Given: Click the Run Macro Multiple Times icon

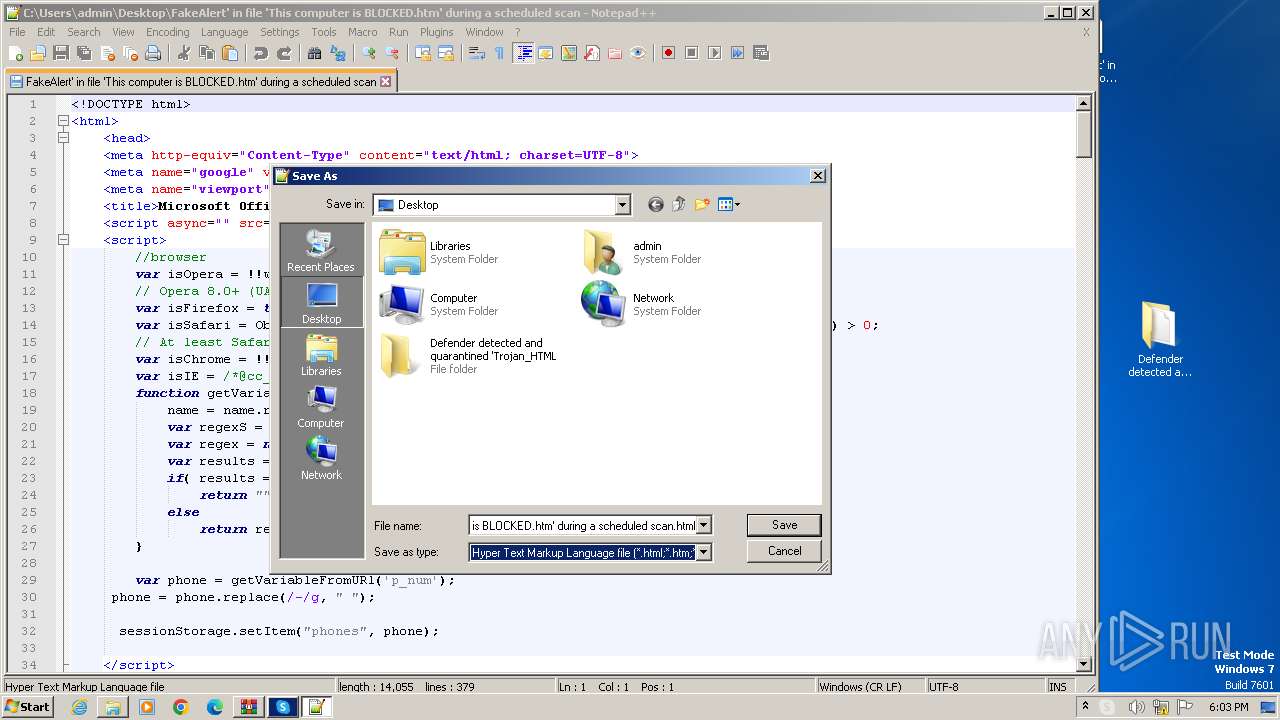Looking at the screenshot, I should click(x=737, y=53).
